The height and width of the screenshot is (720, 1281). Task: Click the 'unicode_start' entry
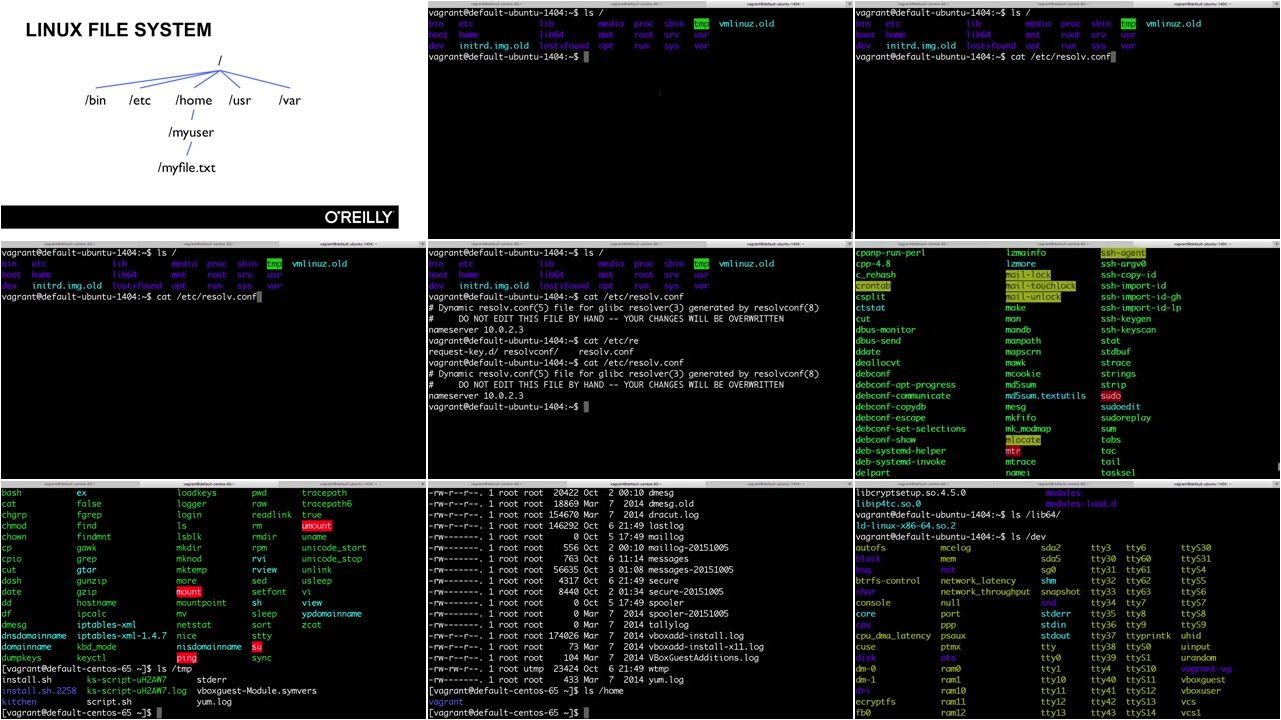(x=334, y=548)
